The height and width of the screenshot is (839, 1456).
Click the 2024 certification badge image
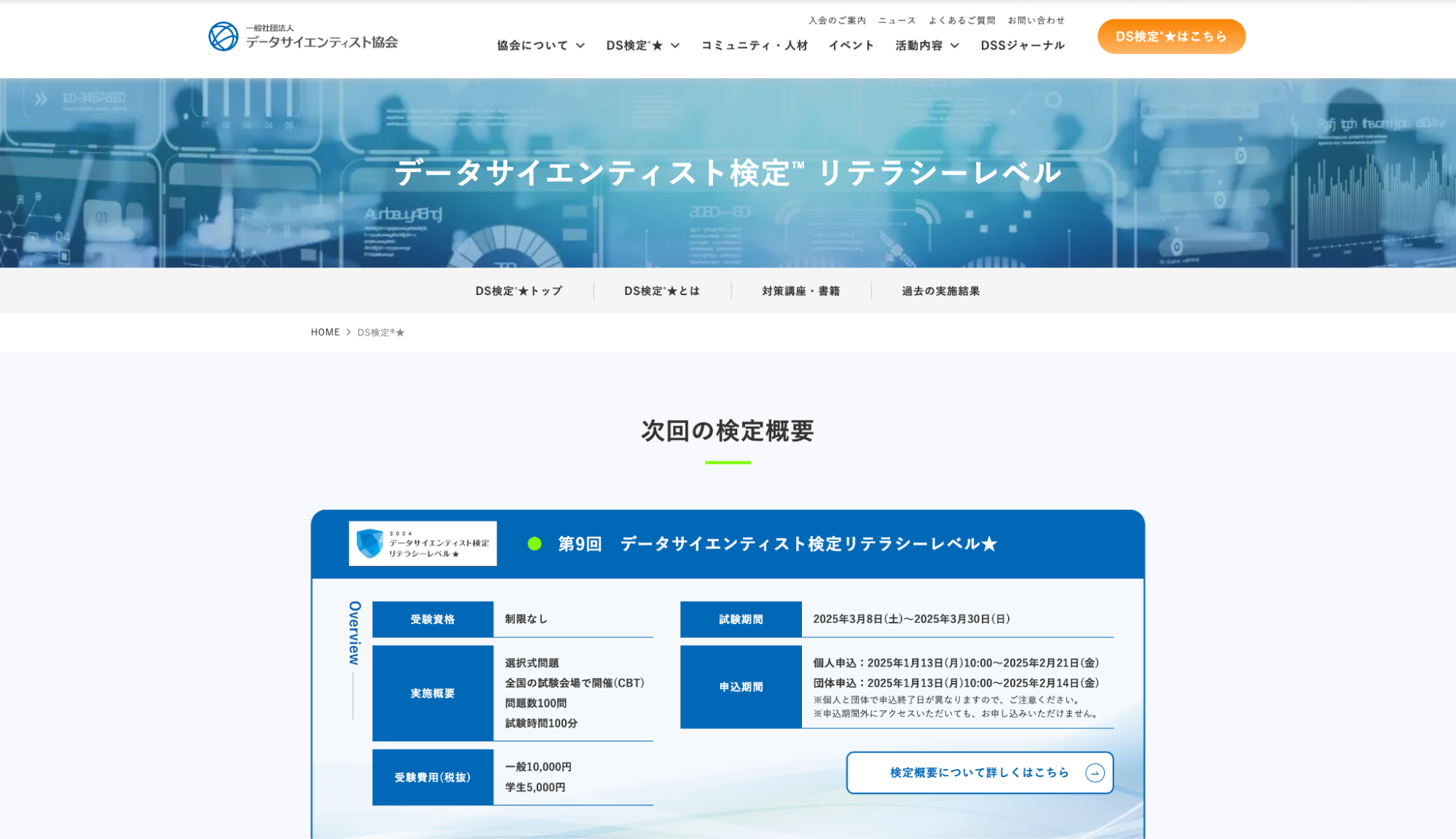coord(422,543)
